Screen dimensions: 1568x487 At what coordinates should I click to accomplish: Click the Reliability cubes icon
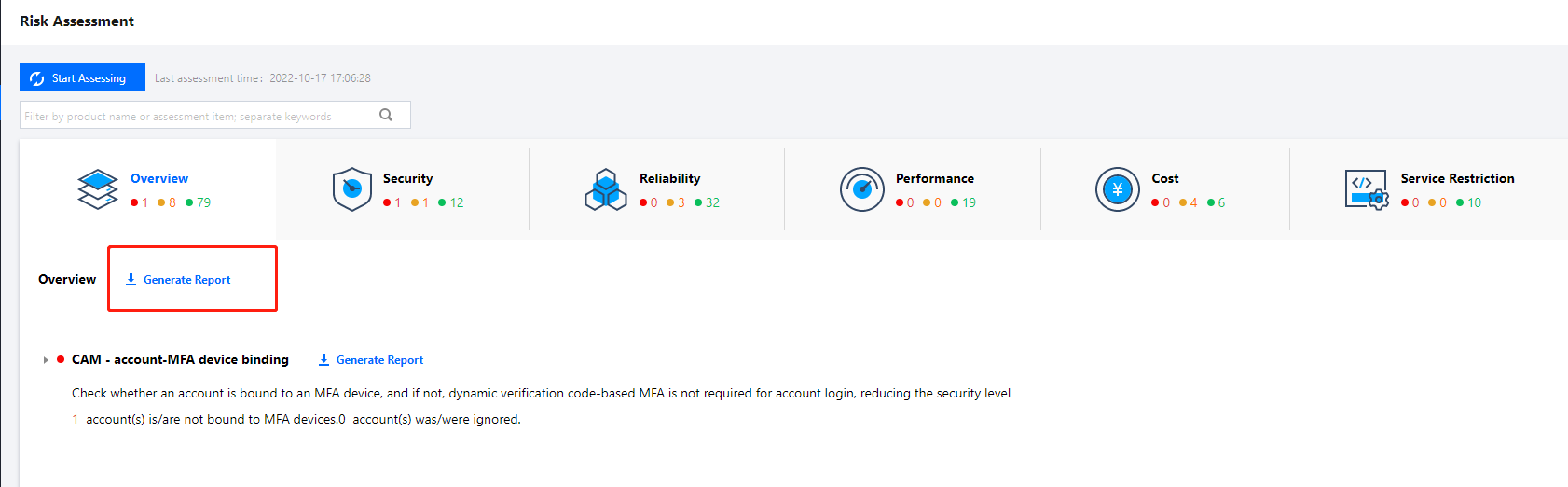tap(606, 189)
